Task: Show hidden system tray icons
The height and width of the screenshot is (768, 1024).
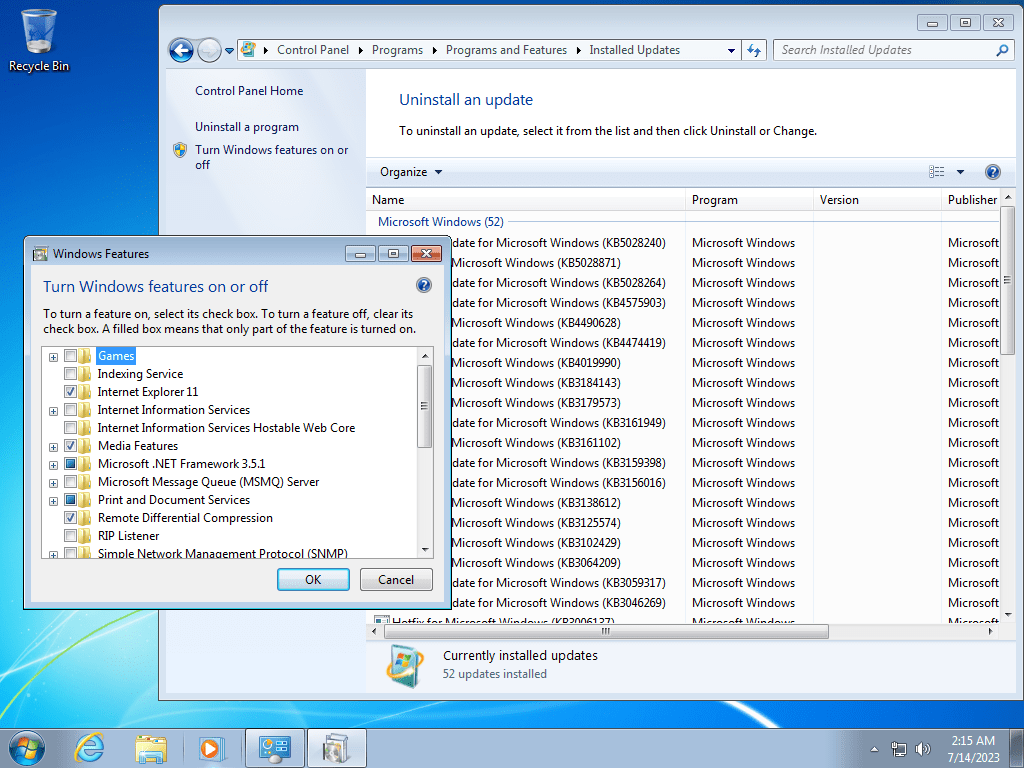Action: 874,749
